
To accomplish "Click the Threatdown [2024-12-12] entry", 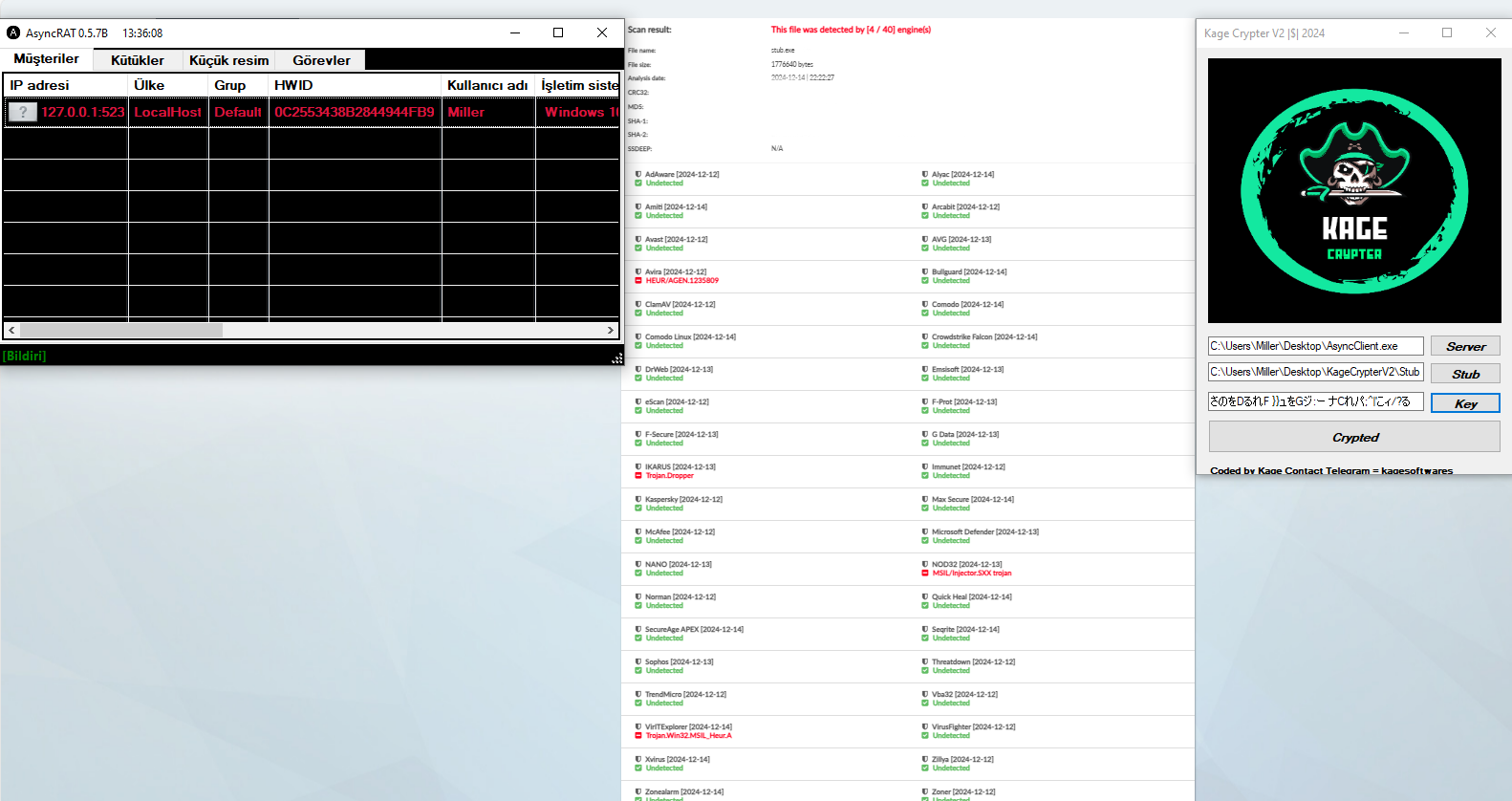I will click(974, 661).
